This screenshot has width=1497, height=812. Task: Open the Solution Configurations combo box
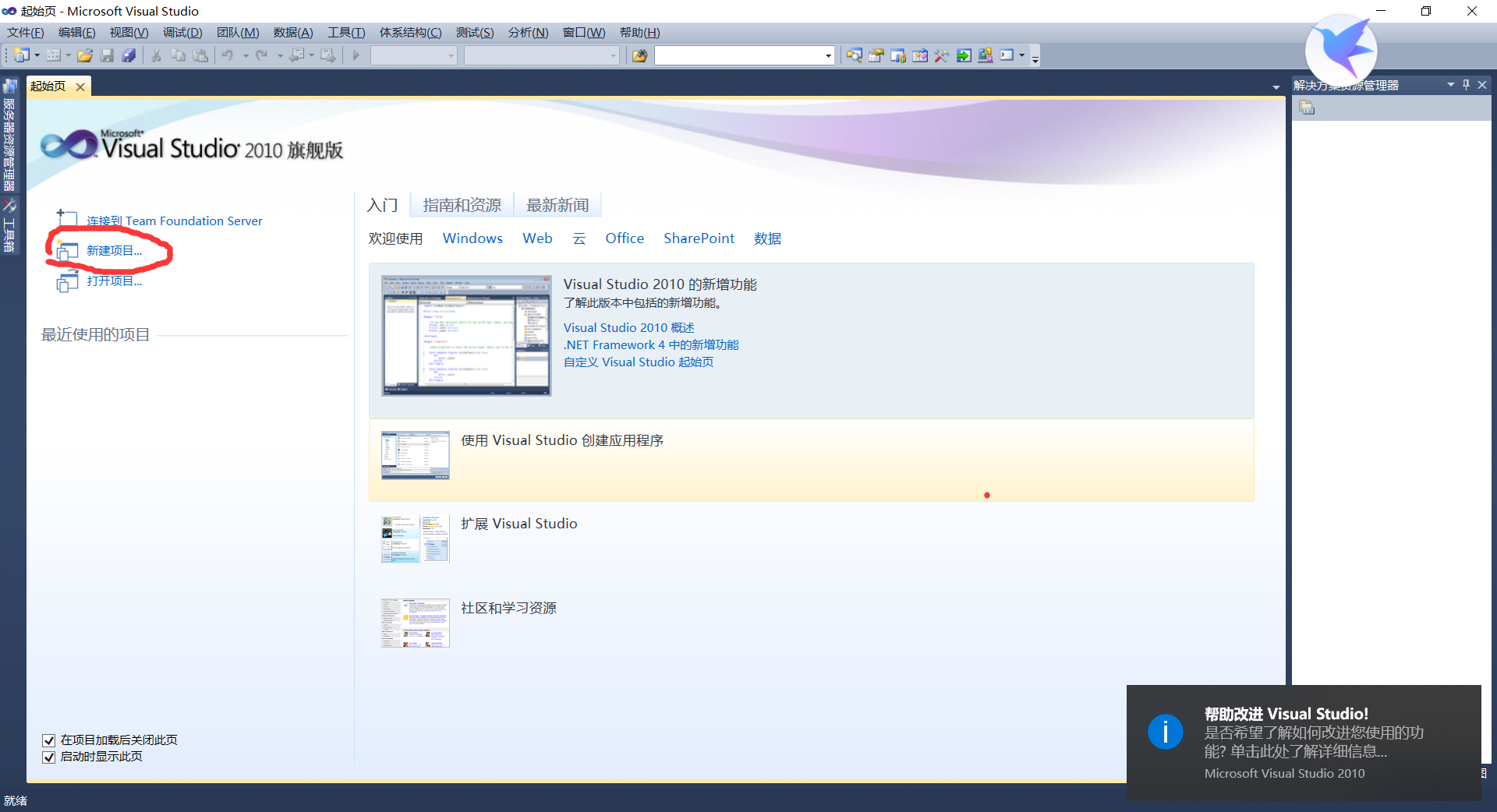[x=414, y=55]
